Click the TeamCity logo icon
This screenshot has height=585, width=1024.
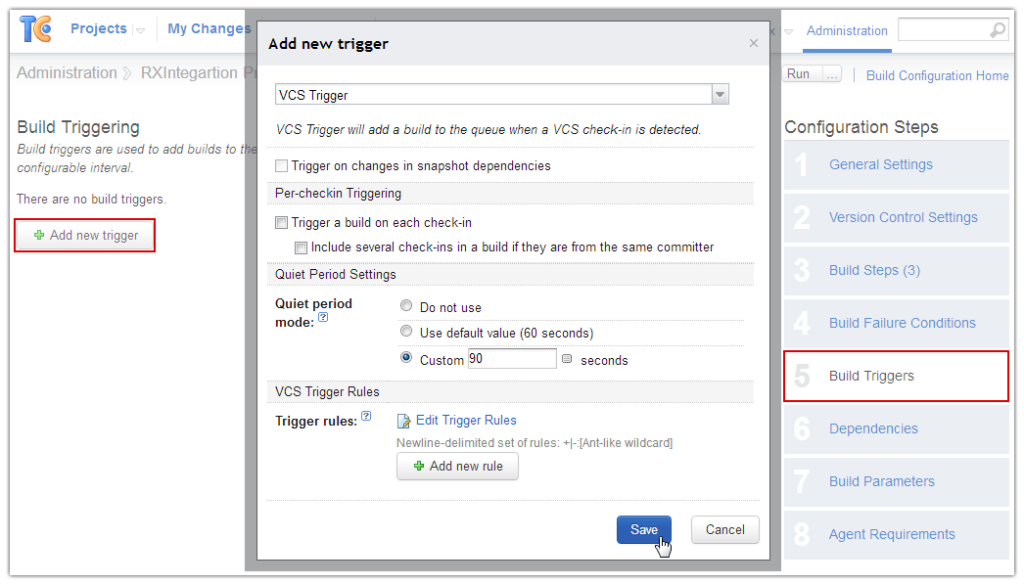pyautogui.click(x=35, y=29)
